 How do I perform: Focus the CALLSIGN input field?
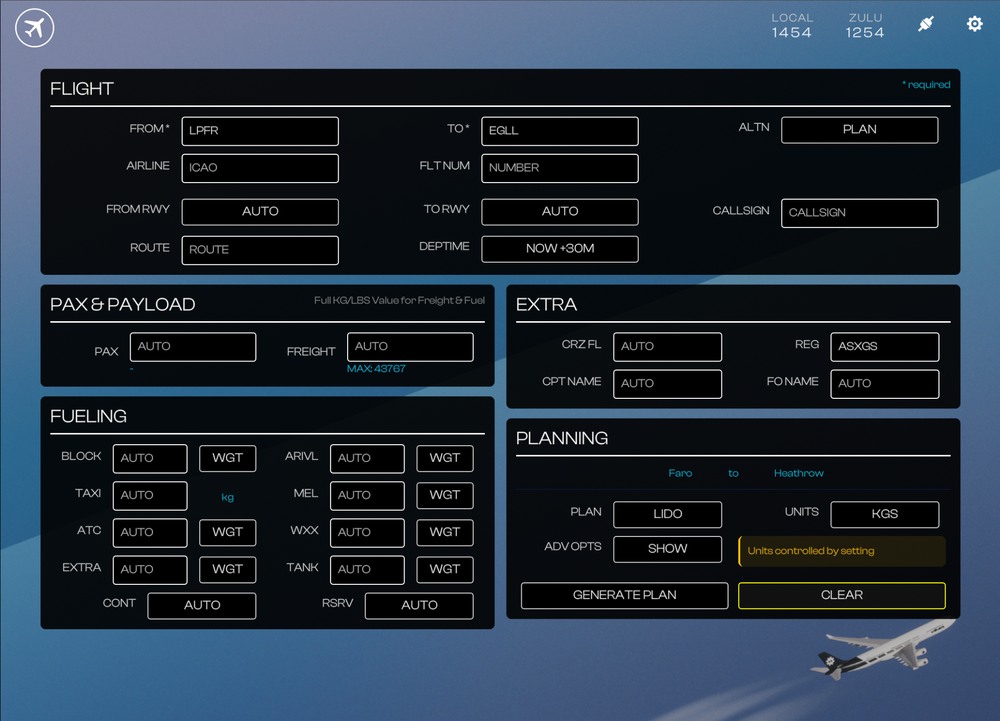pos(859,213)
